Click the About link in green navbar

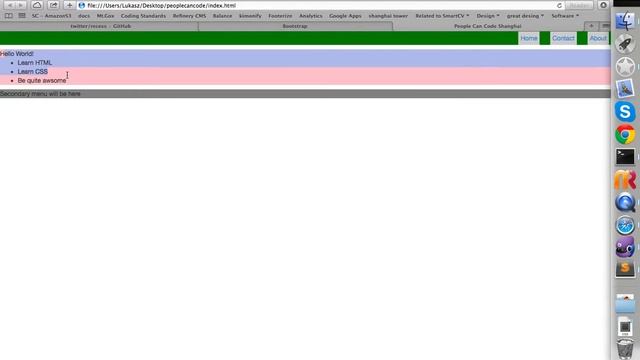[x=598, y=38]
